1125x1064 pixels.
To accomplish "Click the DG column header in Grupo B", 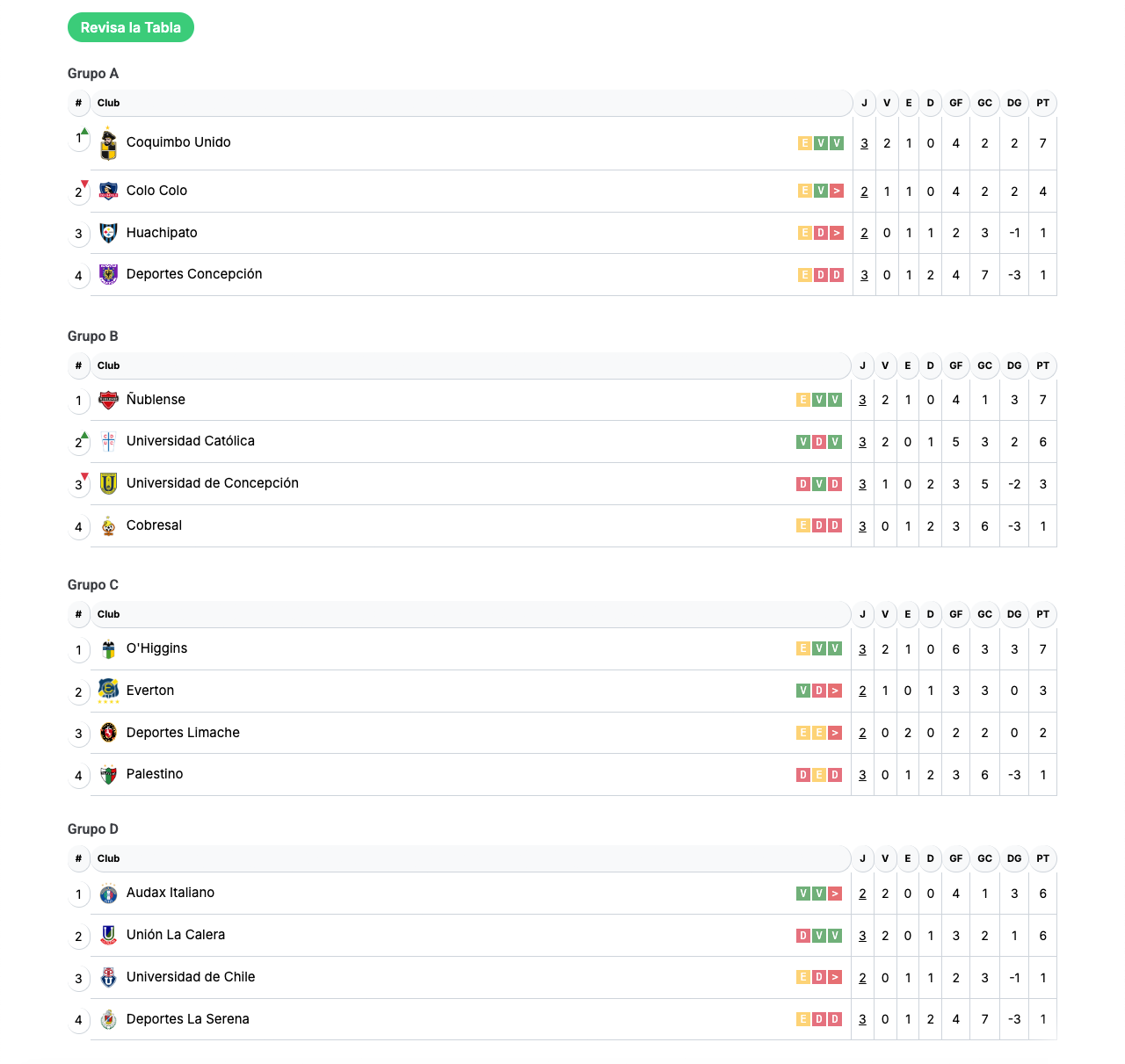I will point(1014,366).
